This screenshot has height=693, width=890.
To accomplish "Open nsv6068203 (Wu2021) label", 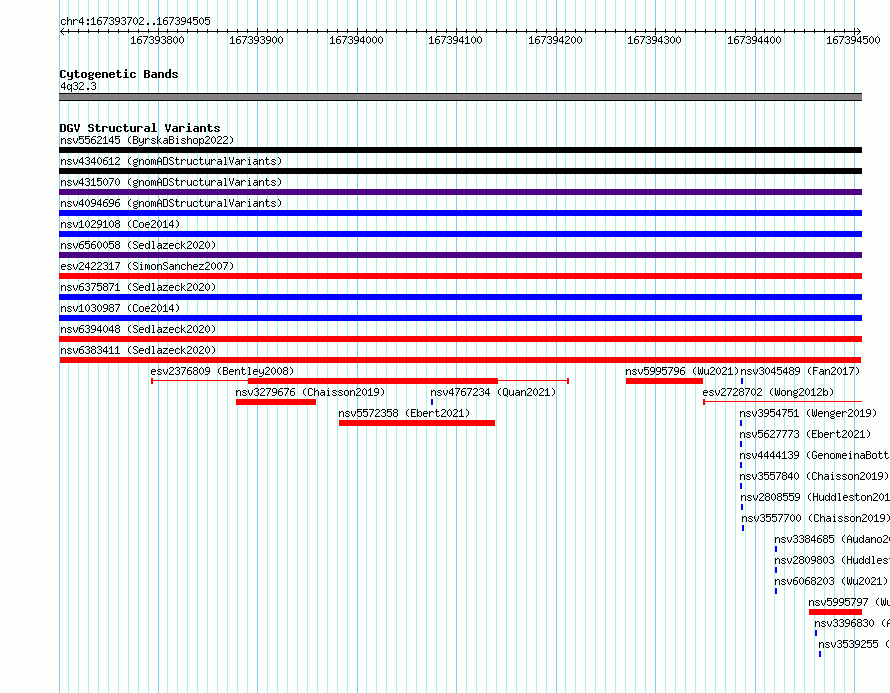I will tap(831, 581).
